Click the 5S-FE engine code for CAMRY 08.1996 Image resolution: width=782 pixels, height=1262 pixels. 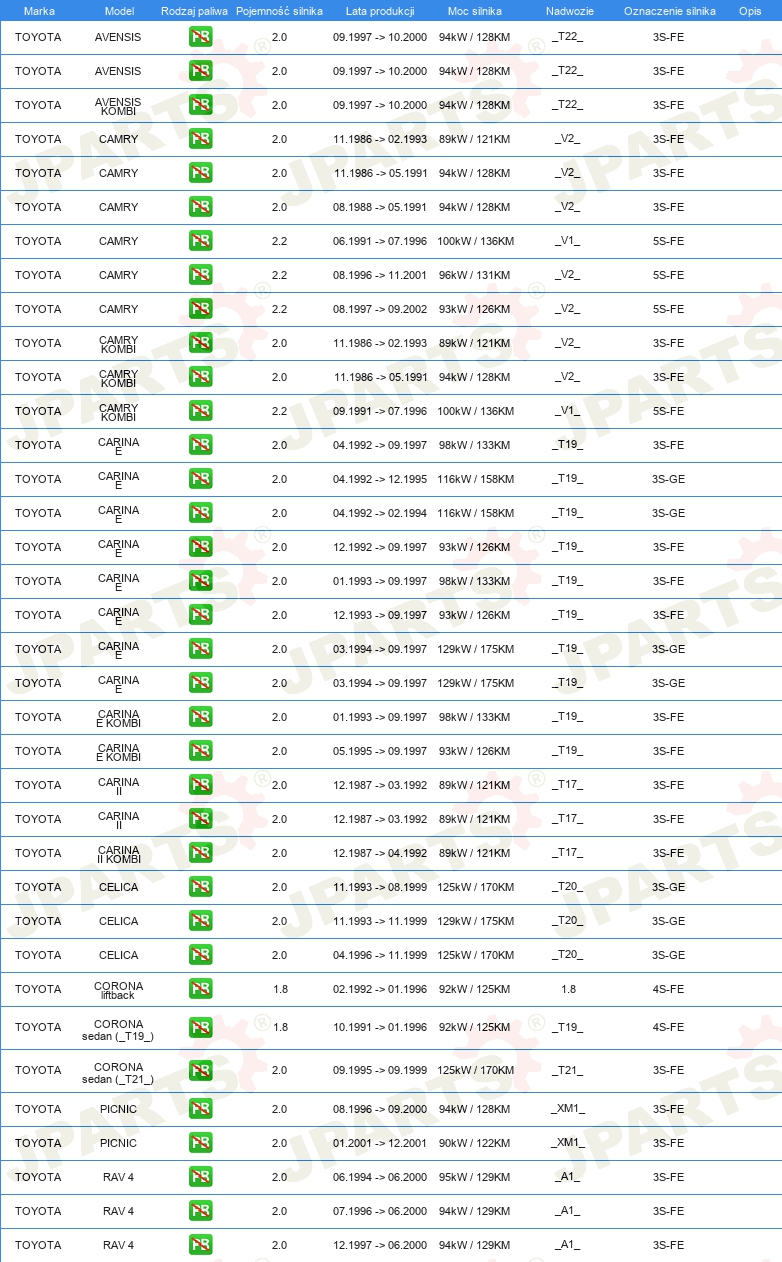(x=669, y=275)
